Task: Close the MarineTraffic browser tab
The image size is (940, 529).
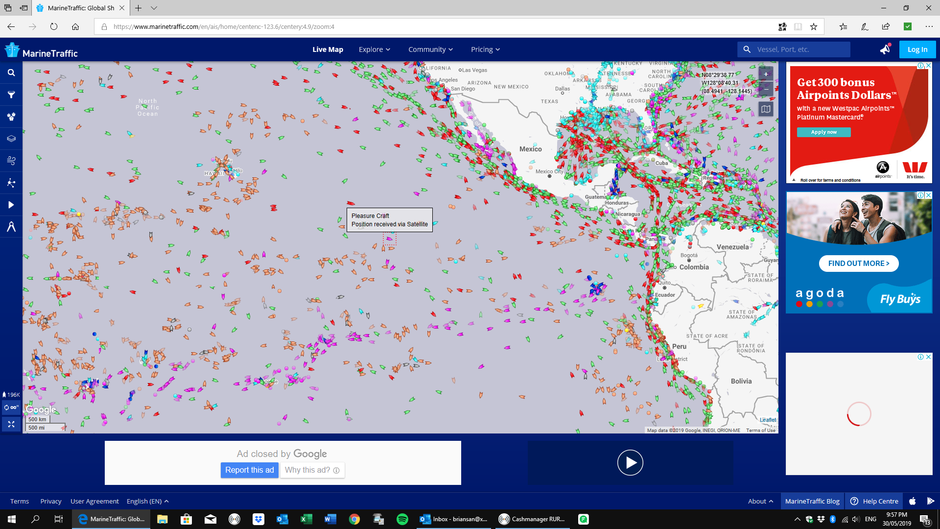Action: tap(122, 8)
